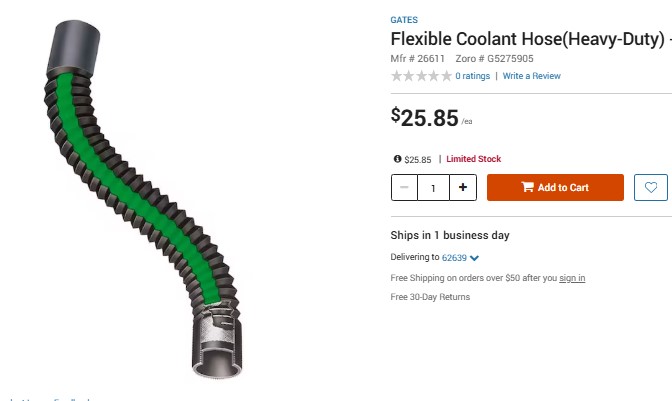This screenshot has width=672, height=401.
Task: Click Write a Review
Action: tap(531, 76)
